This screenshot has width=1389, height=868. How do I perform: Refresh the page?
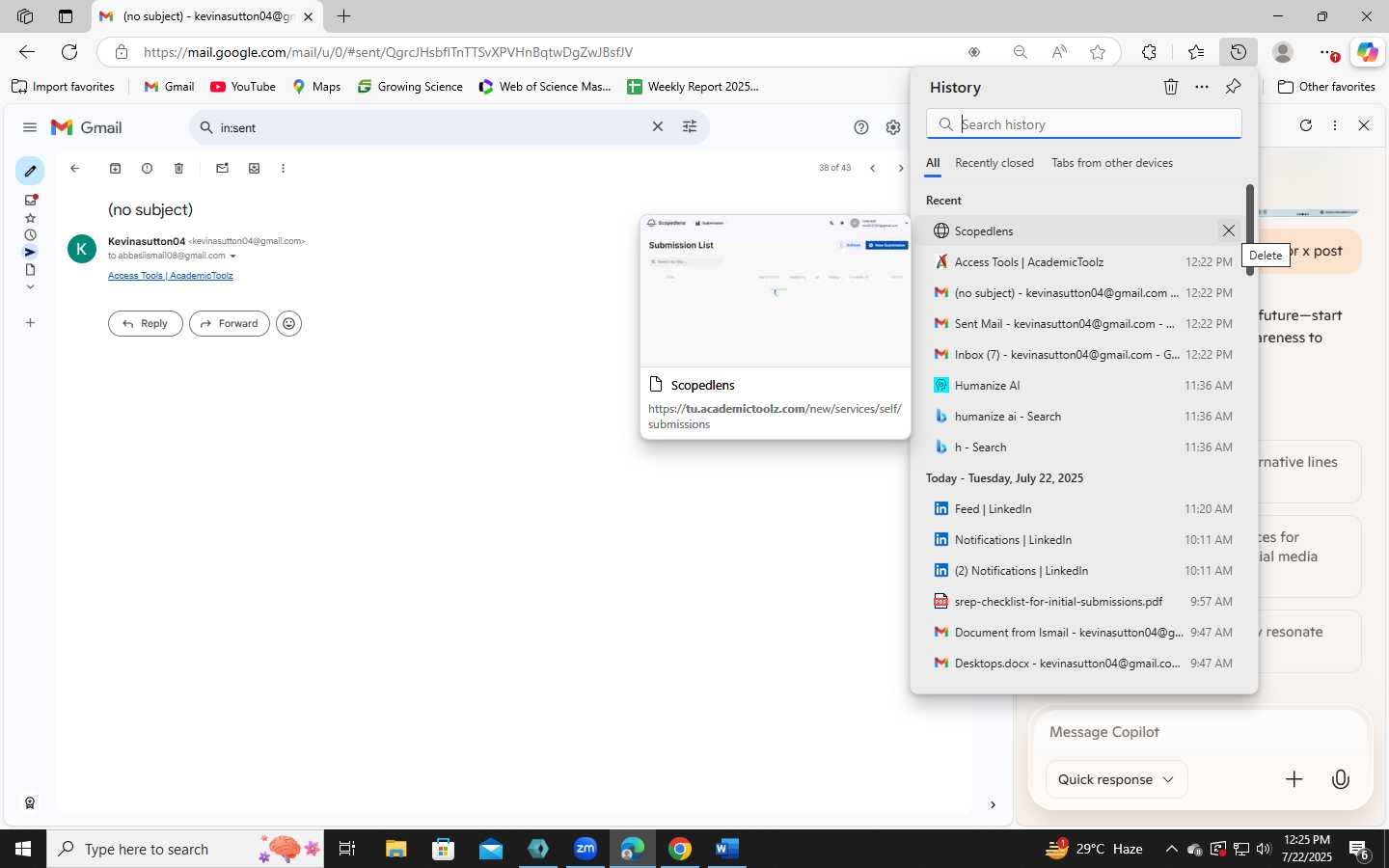(x=69, y=52)
